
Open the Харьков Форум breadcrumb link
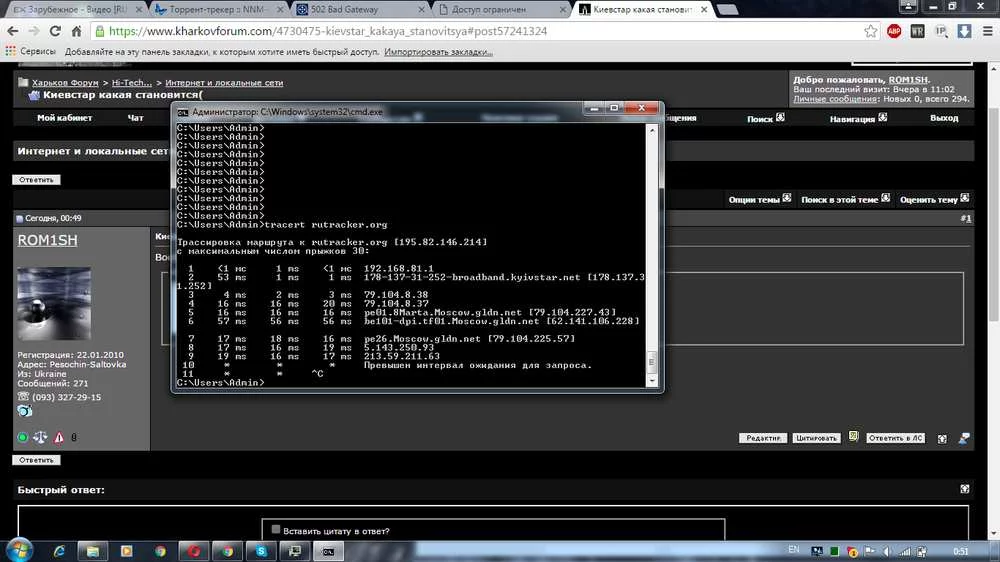tap(65, 82)
